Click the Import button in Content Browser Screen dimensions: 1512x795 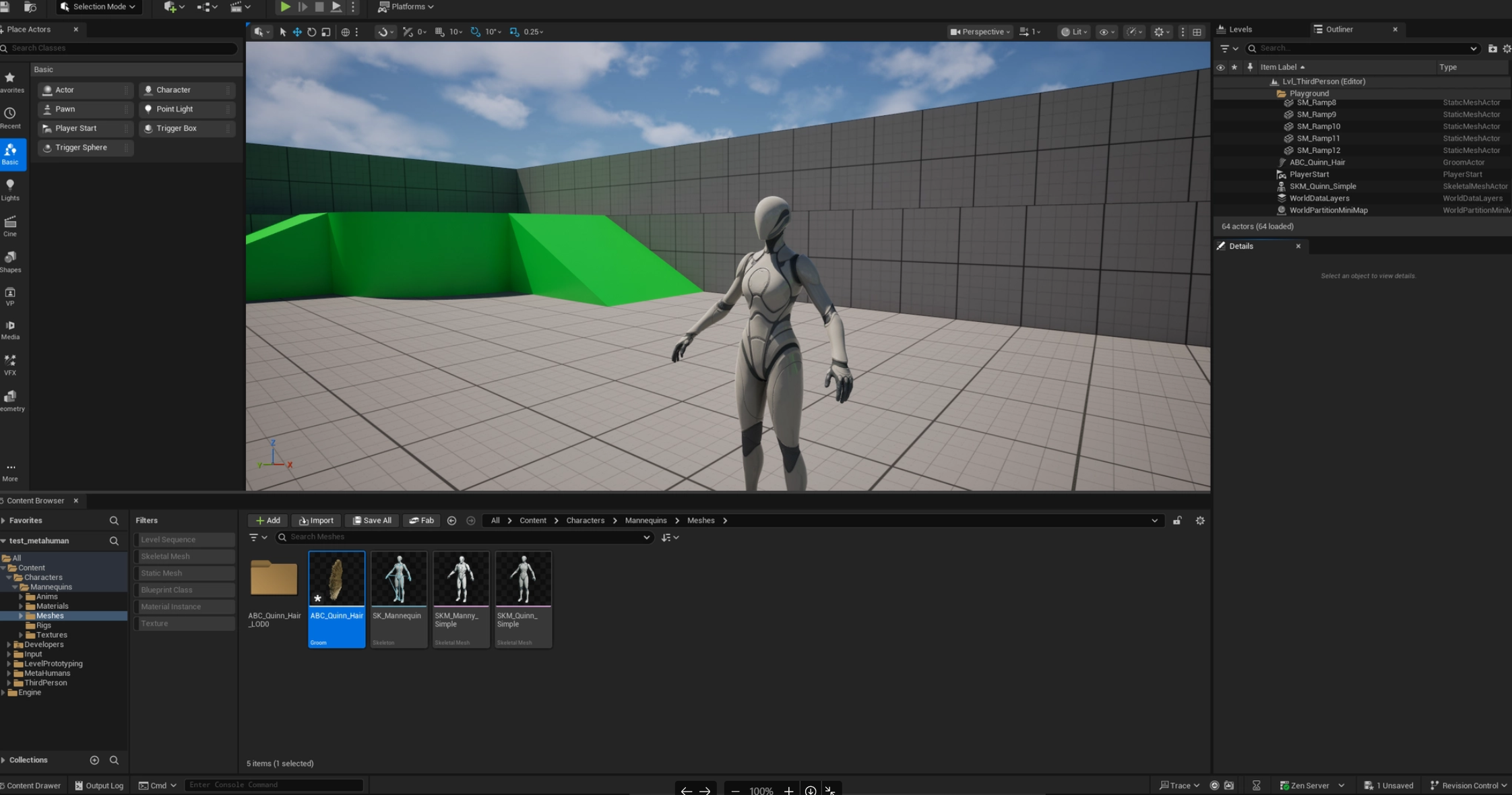point(317,521)
